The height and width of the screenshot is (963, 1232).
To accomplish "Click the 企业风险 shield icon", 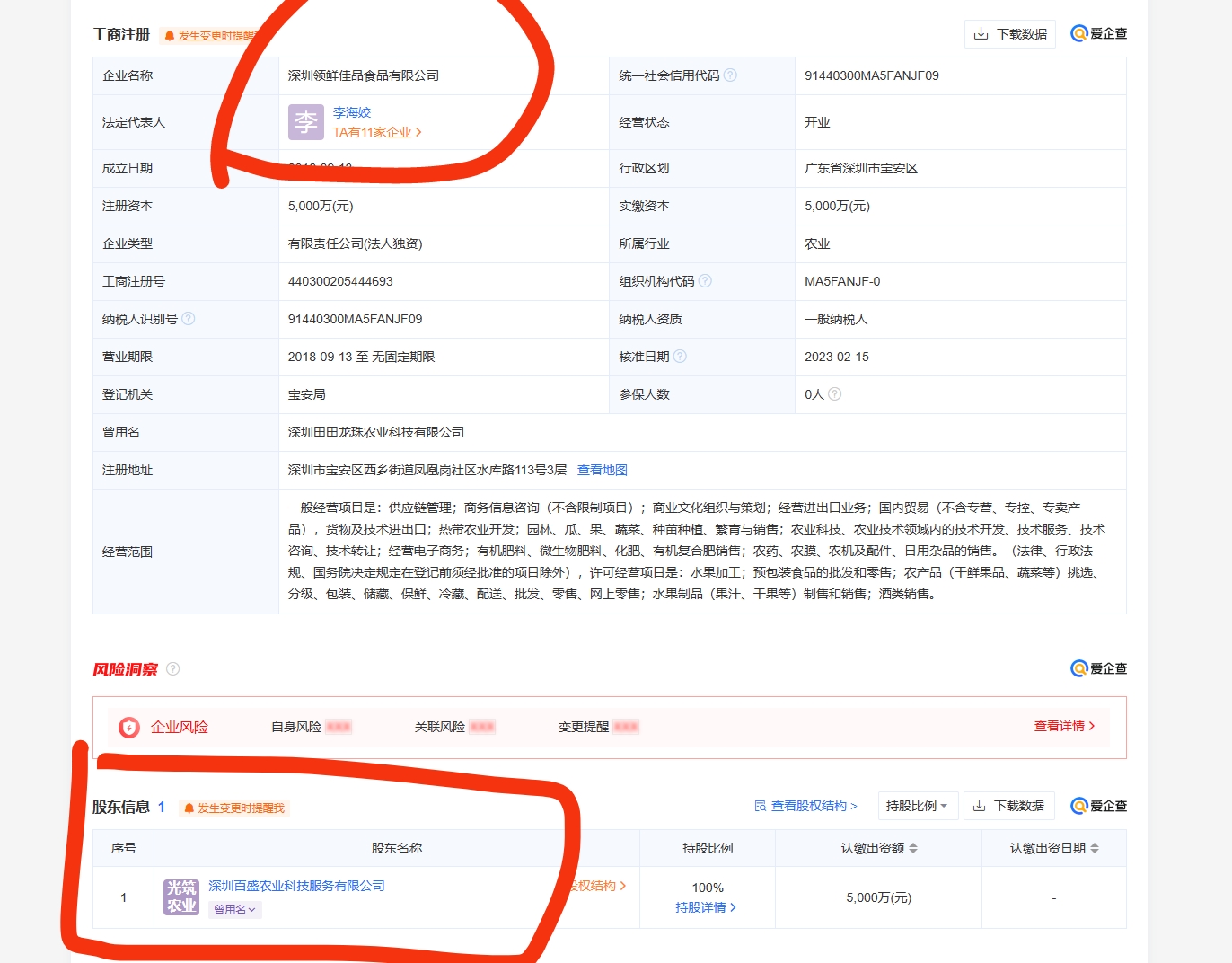I will (129, 728).
